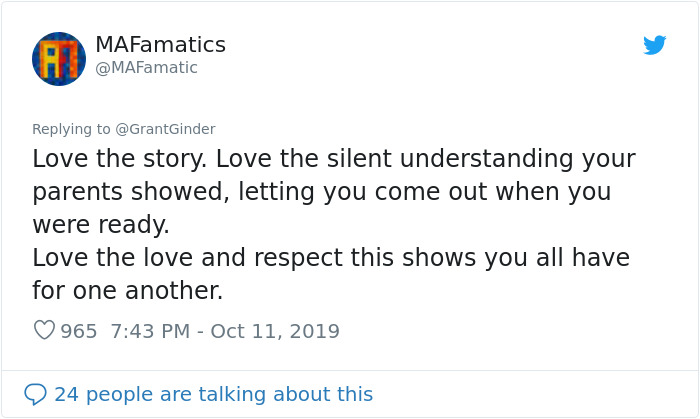Open the @MAFamatic handle link
Image resolution: width=700 pixels, height=419 pixels.
146,68
